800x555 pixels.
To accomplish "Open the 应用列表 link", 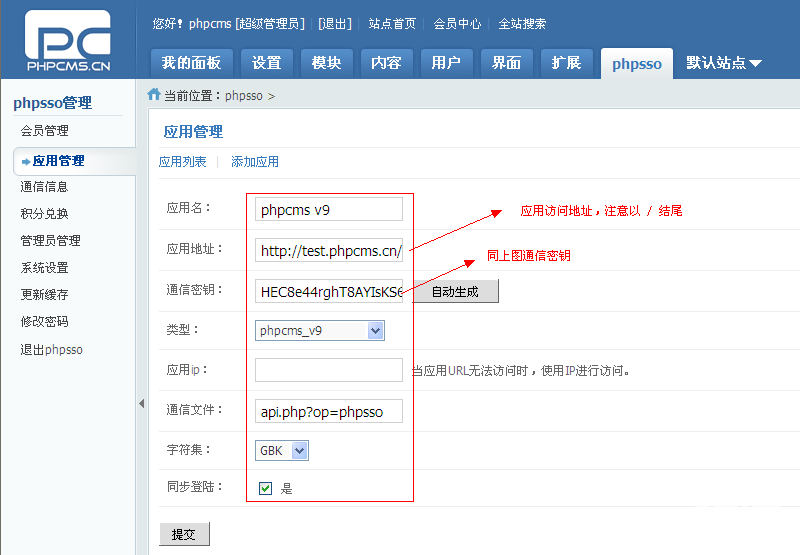I will (x=183, y=162).
